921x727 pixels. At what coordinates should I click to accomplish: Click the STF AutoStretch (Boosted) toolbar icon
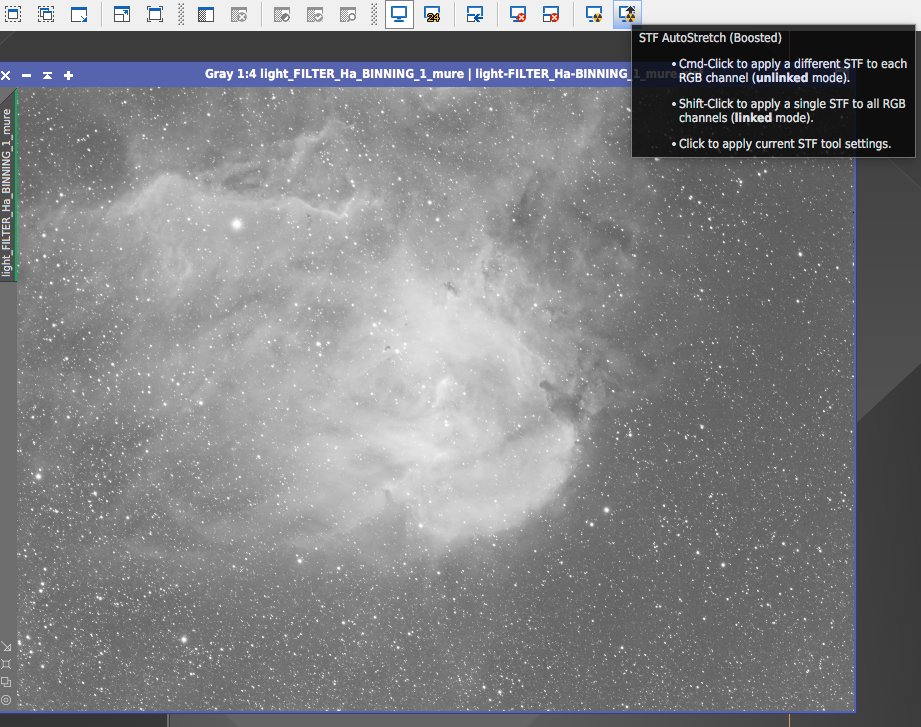tap(627, 14)
